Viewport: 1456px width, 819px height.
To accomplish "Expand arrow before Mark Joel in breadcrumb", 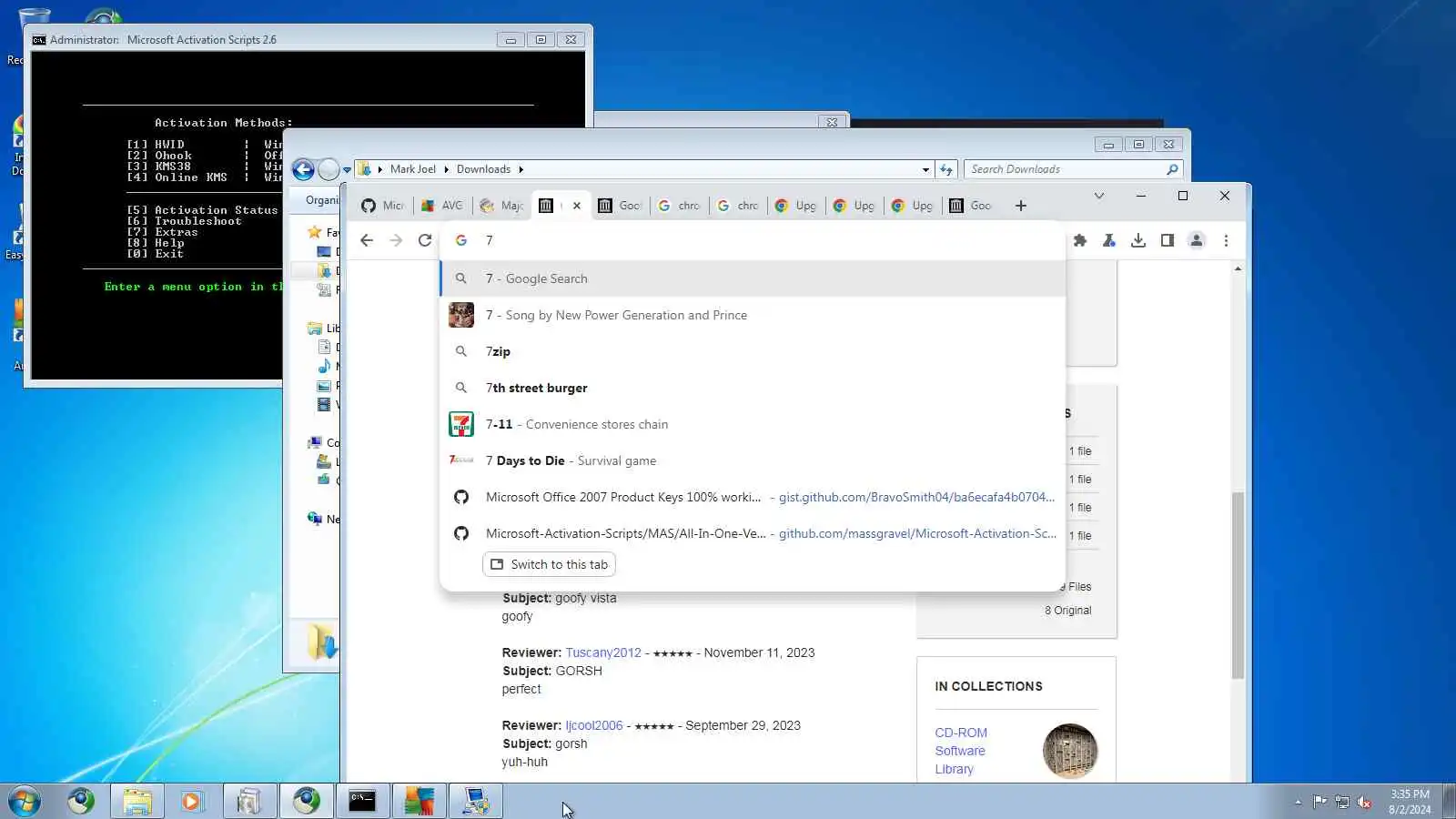I will pyautogui.click(x=380, y=169).
